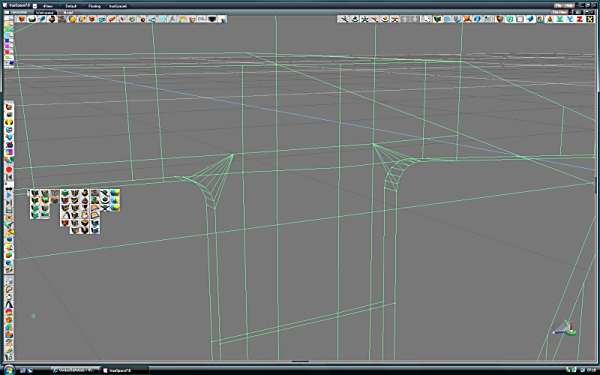600x375 pixels.
Task: Switch to the Workspace tab
Action: coord(45,12)
